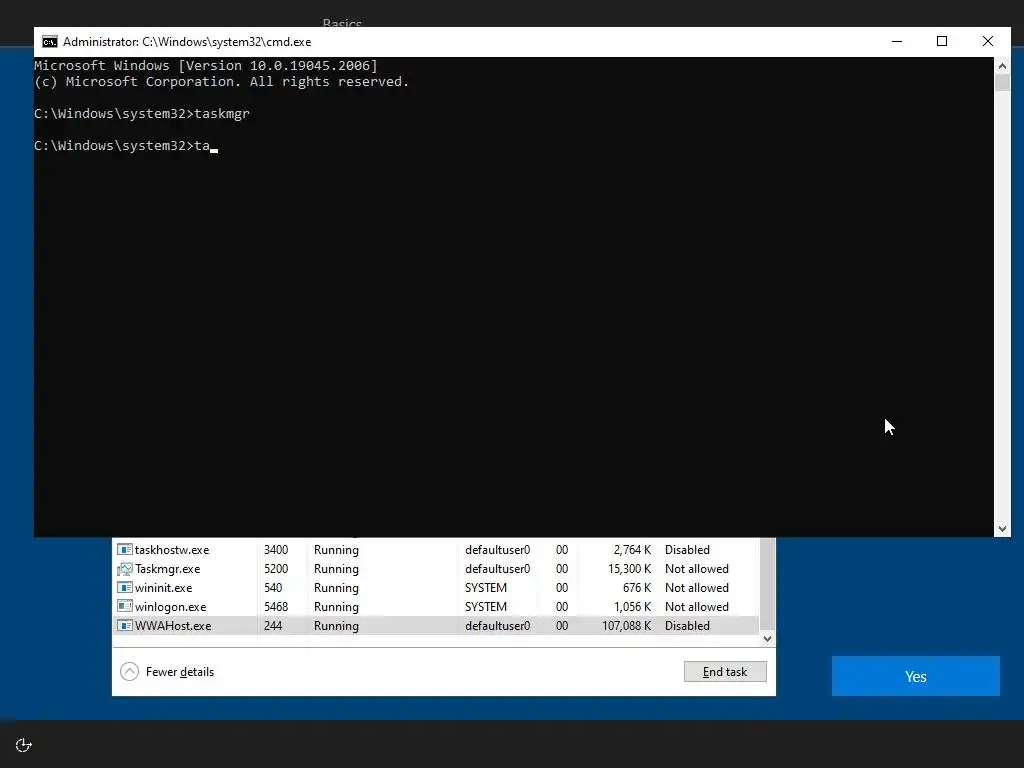Viewport: 1024px width, 768px height.
Task: Click Task Manager list scroll down arrow
Action: click(768, 639)
